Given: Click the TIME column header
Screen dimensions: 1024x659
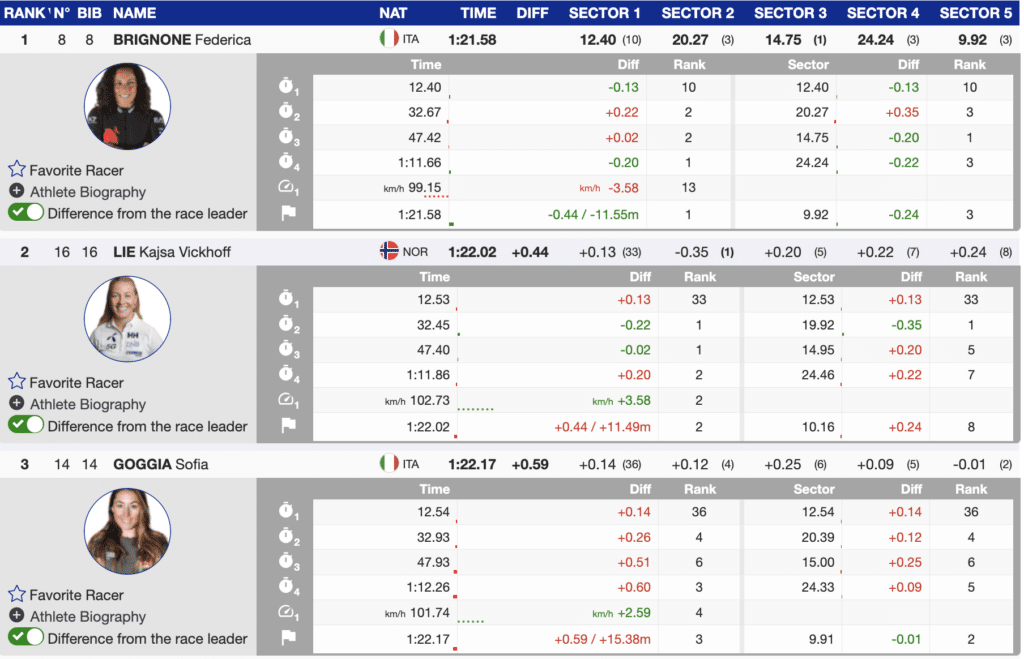Looking at the screenshot, I should (478, 13).
